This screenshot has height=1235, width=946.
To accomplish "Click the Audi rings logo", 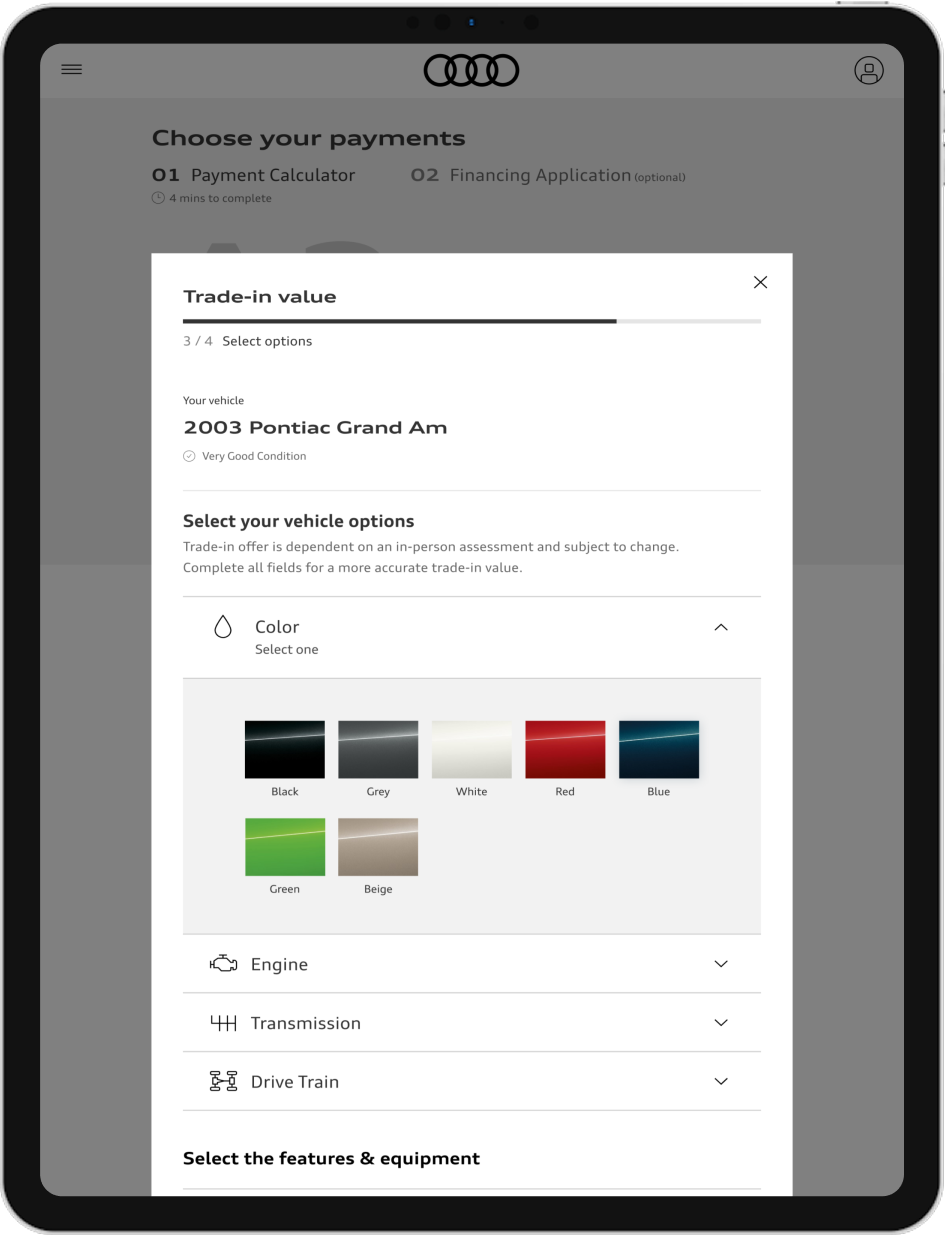I will tap(472, 70).
